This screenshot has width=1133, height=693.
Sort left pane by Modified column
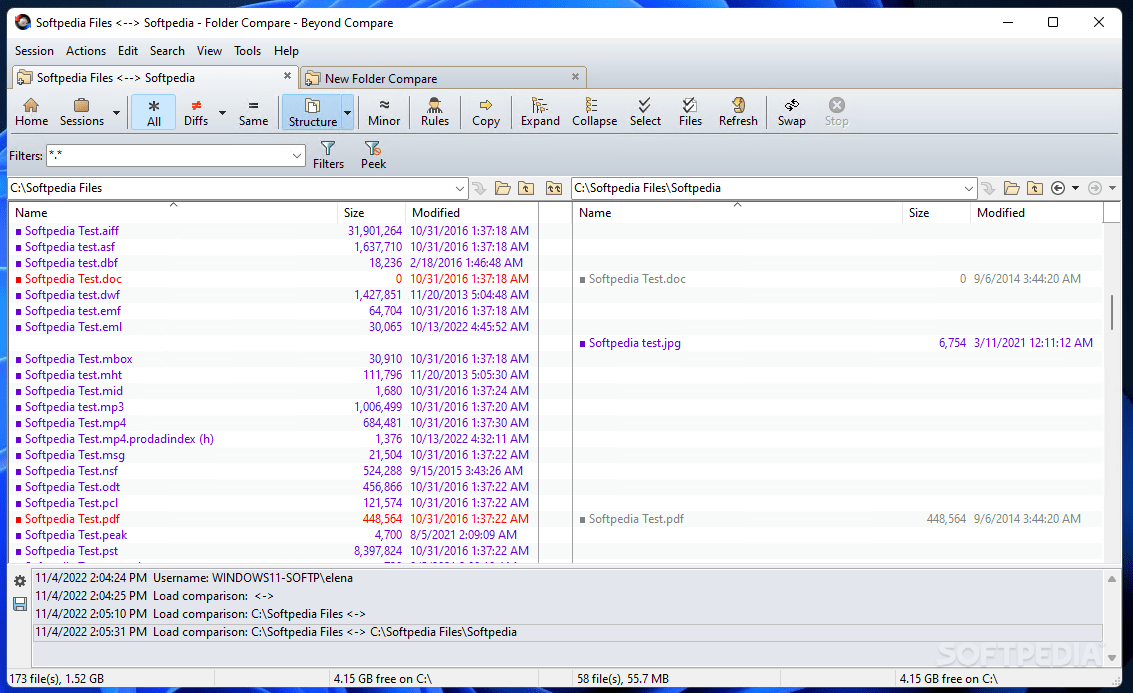(472, 212)
